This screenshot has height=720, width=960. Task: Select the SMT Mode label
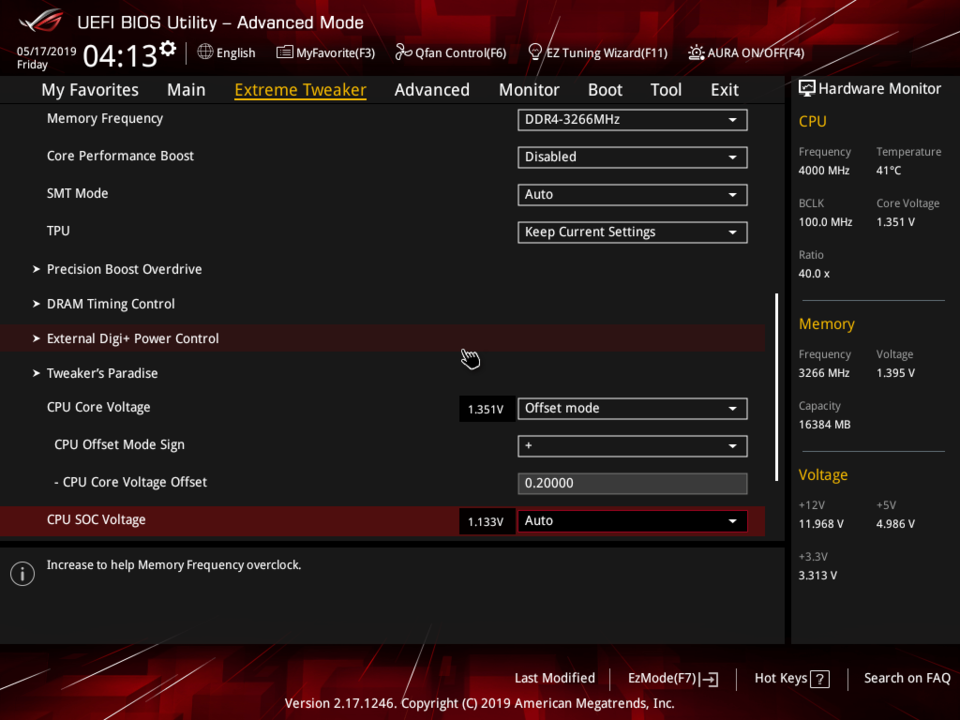click(77, 193)
